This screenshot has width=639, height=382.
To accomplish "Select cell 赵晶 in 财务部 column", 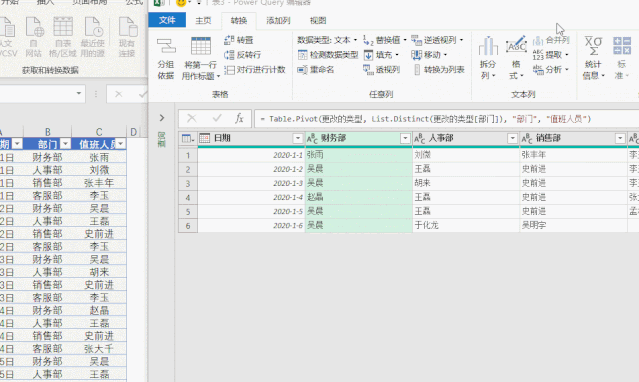I will click(359, 197).
